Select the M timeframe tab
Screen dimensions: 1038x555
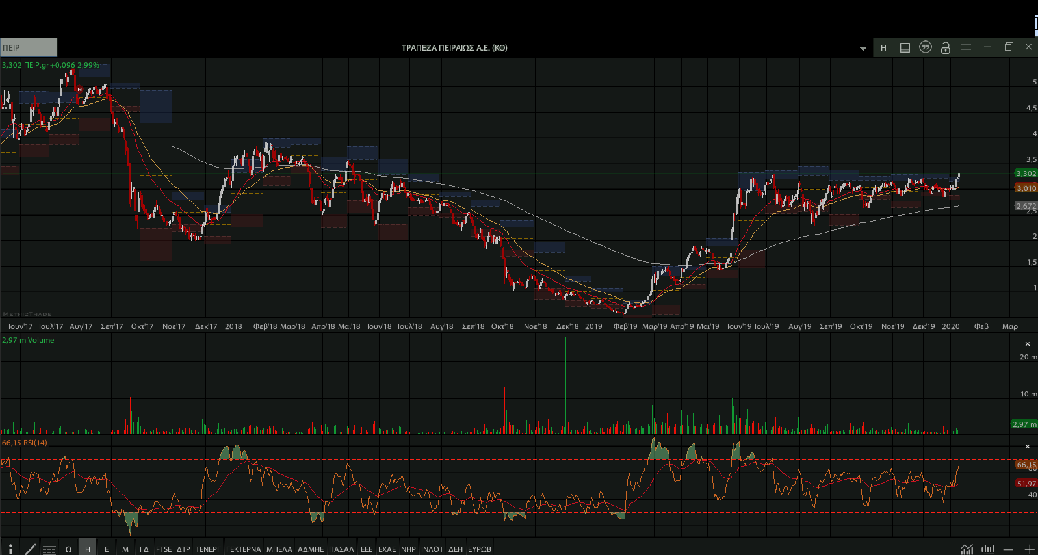pyautogui.click(x=125, y=549)
